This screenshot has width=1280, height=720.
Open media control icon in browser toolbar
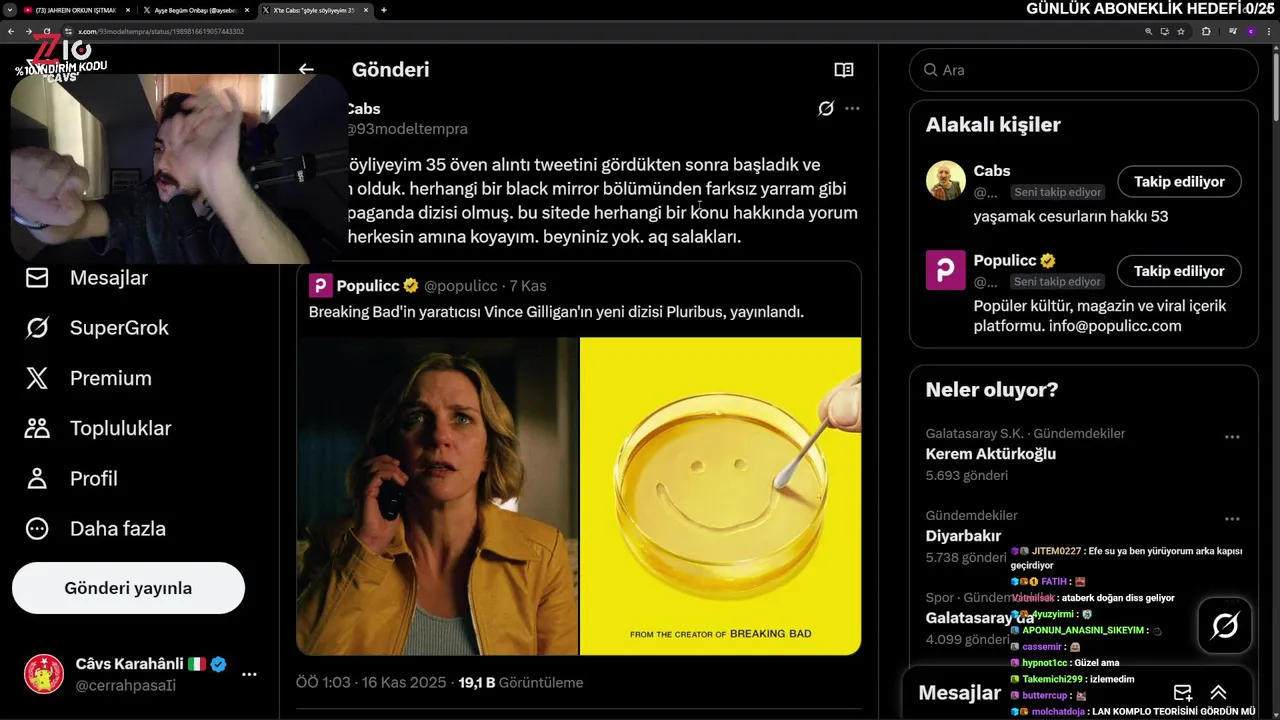click(1233, 31)
